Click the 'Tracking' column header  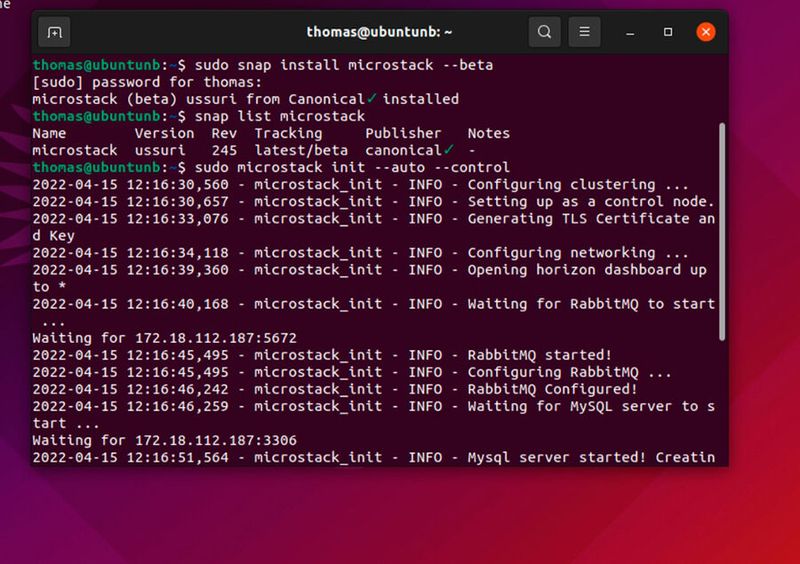tap(288, 133)
